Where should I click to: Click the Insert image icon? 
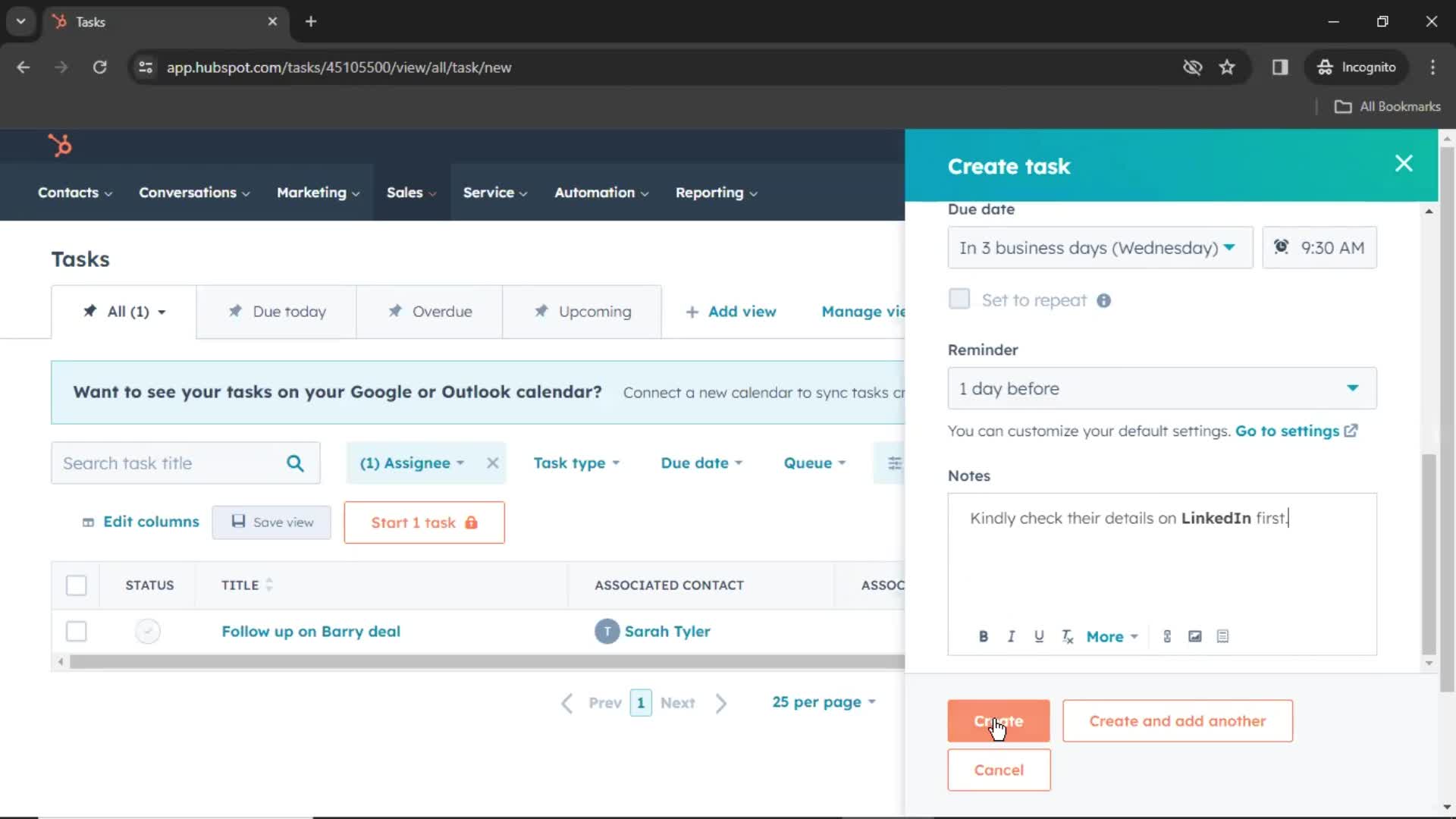coord(1195,636)
